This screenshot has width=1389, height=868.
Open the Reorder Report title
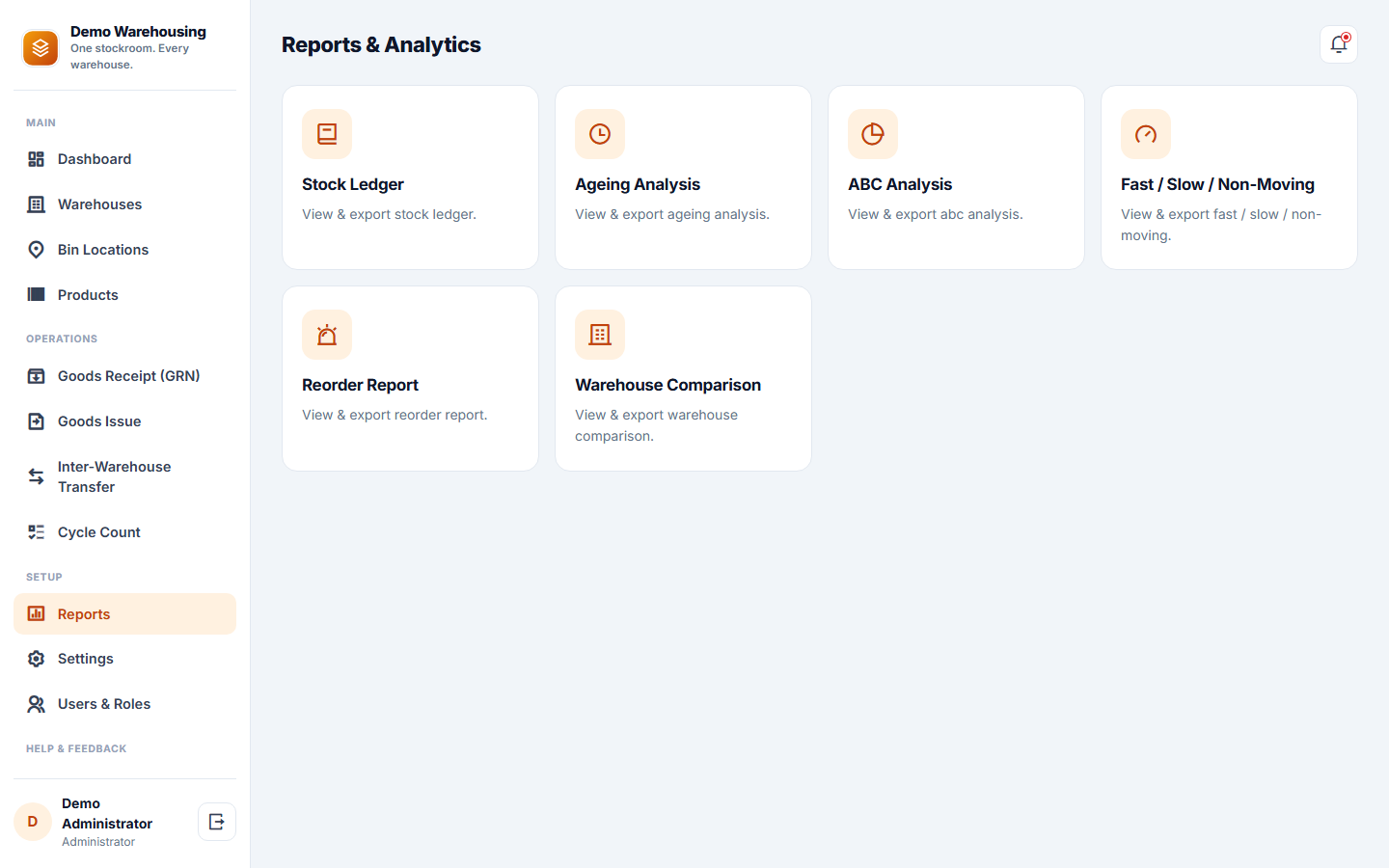360,385
